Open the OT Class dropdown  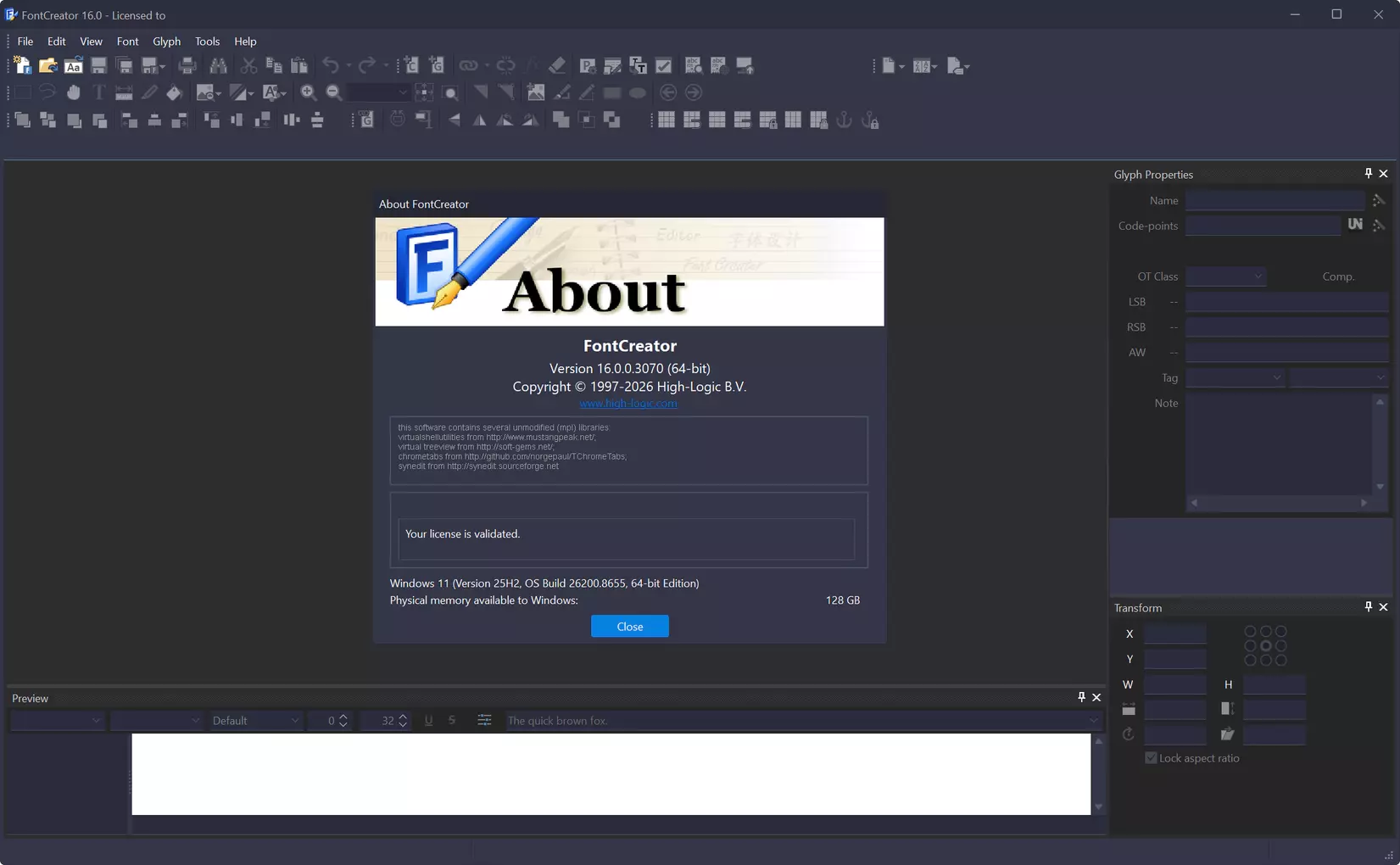click(x=1225, y=276)
